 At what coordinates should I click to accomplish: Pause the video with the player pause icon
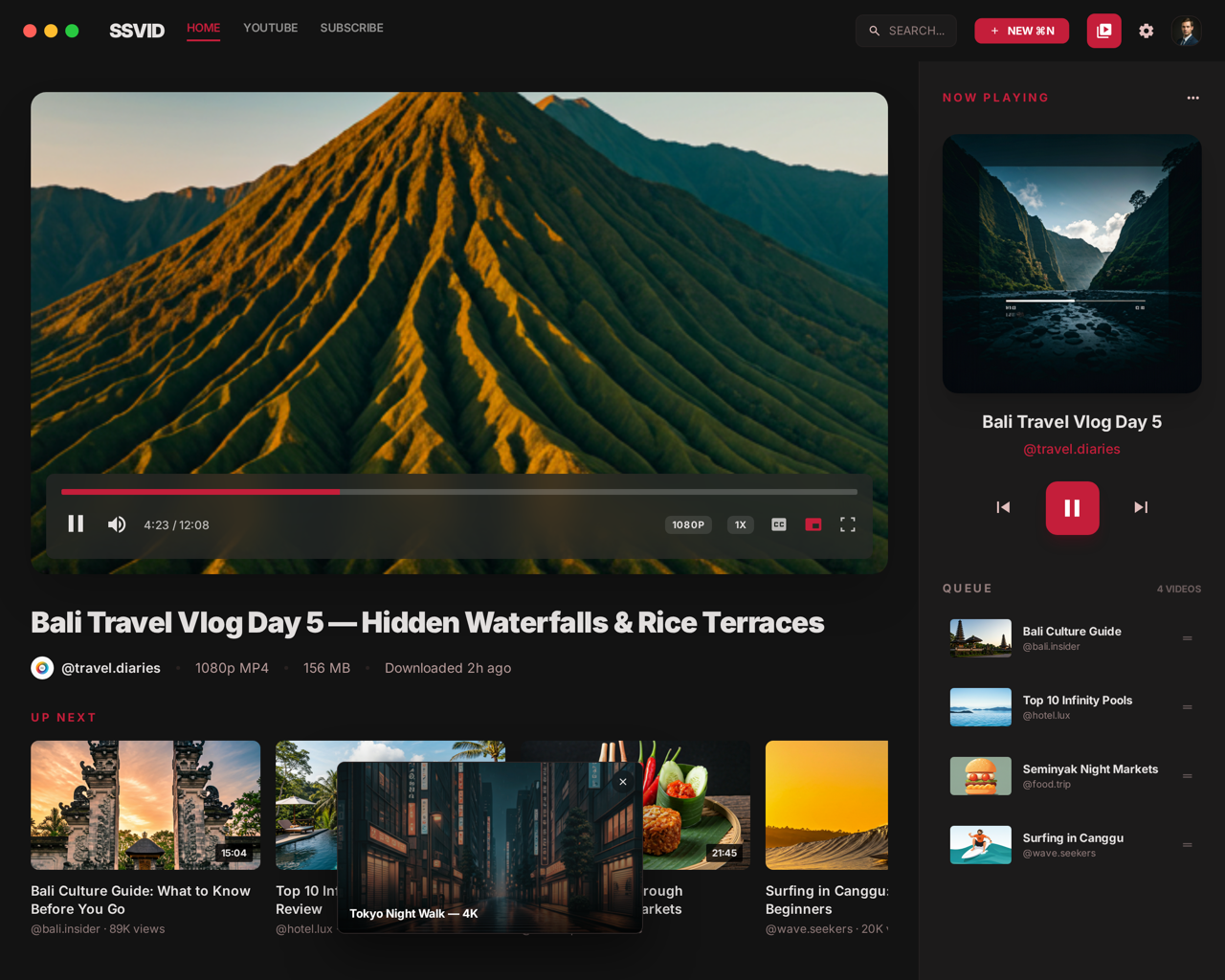pyautogui.click(x=76, y=524)
